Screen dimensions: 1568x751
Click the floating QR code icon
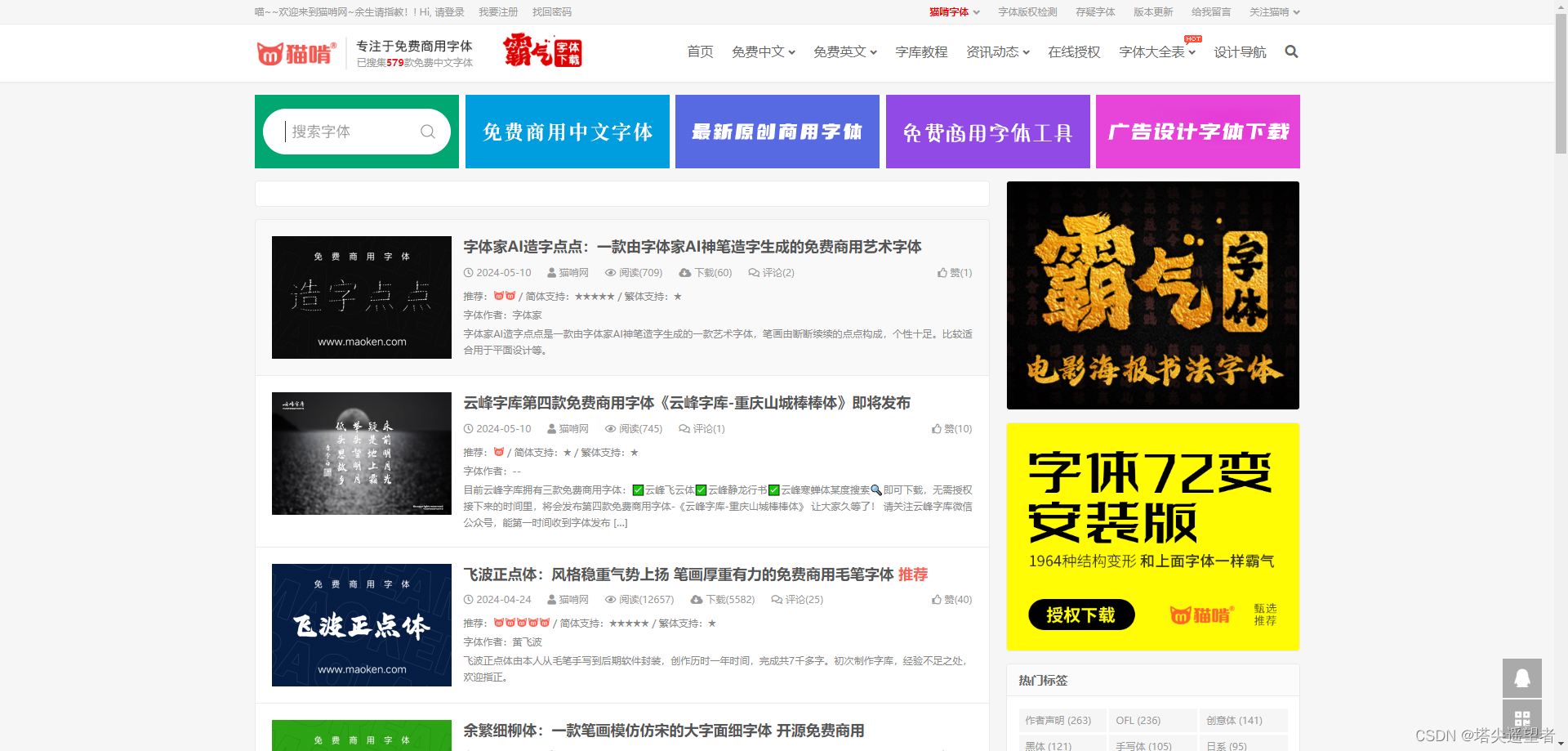tap(1522, 719)
